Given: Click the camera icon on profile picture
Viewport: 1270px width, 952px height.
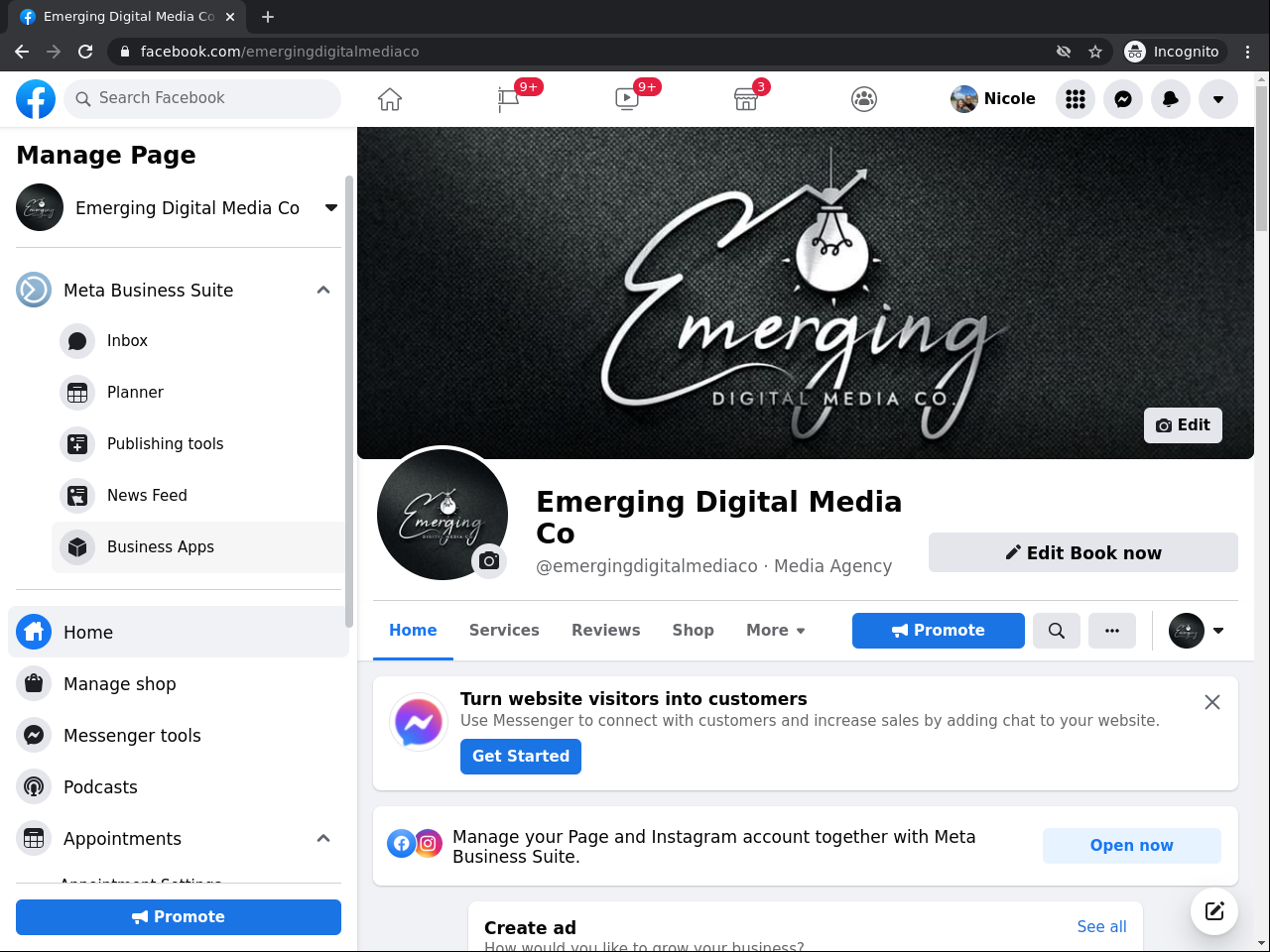Looking at the screenshot, I should 489,561.
